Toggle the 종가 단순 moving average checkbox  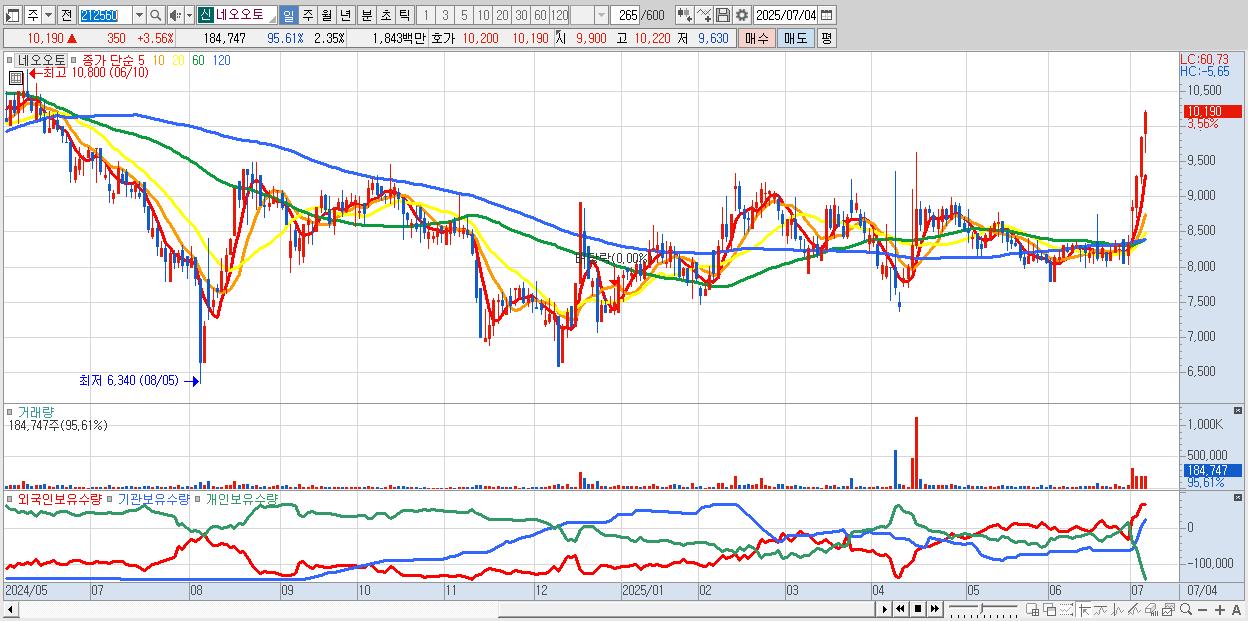click(75, 60)
